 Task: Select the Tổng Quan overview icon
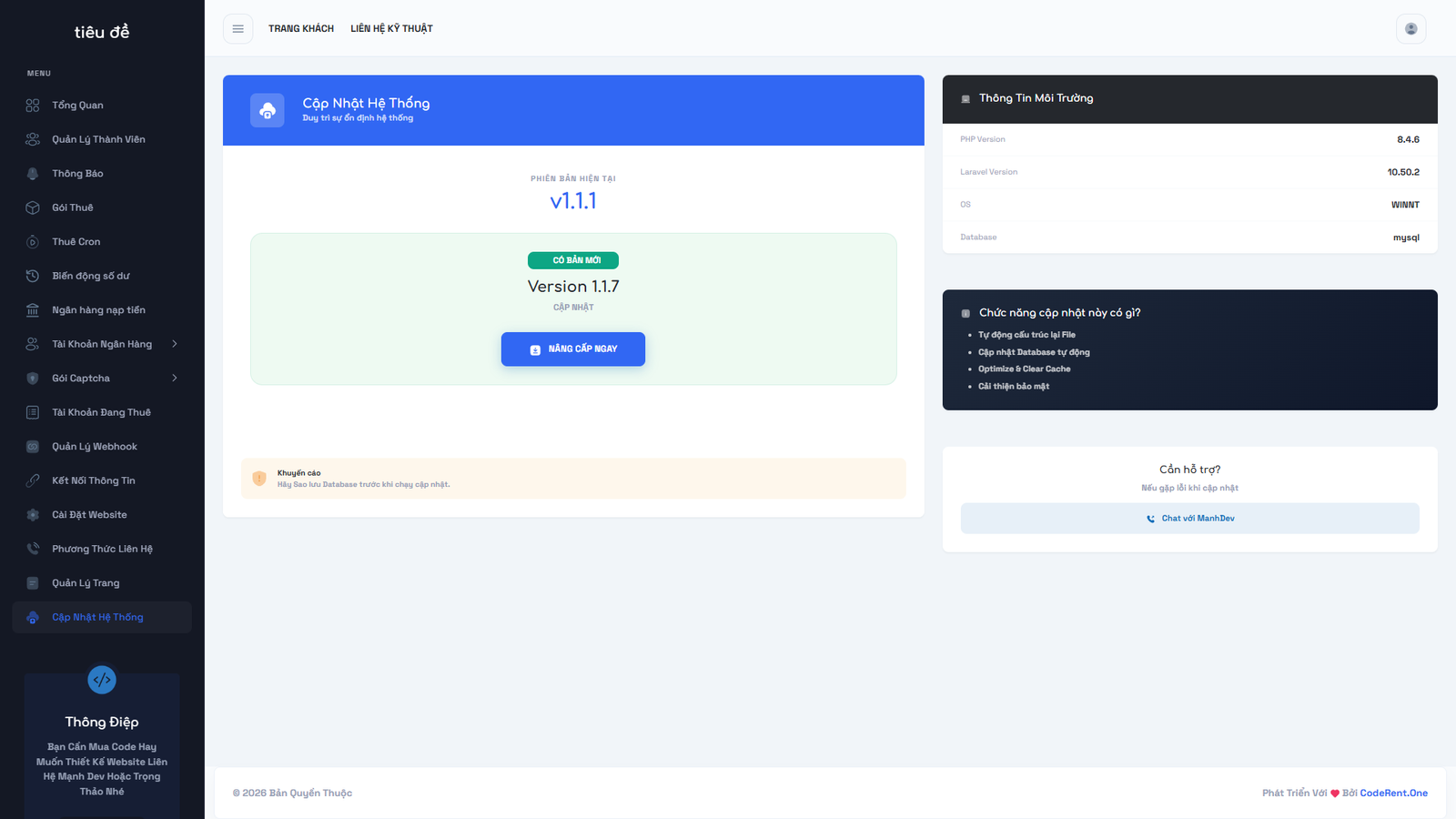point(32,105)
